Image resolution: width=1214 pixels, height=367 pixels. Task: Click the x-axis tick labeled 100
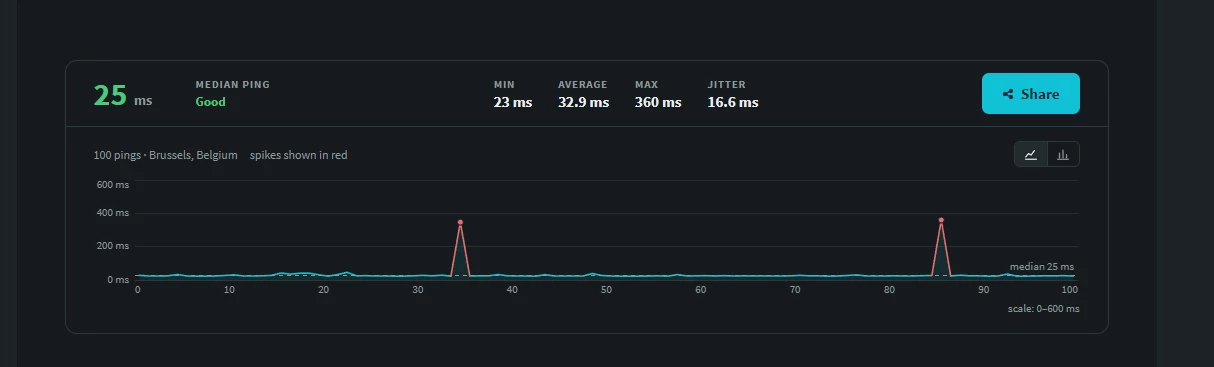tap(1070, 290)
